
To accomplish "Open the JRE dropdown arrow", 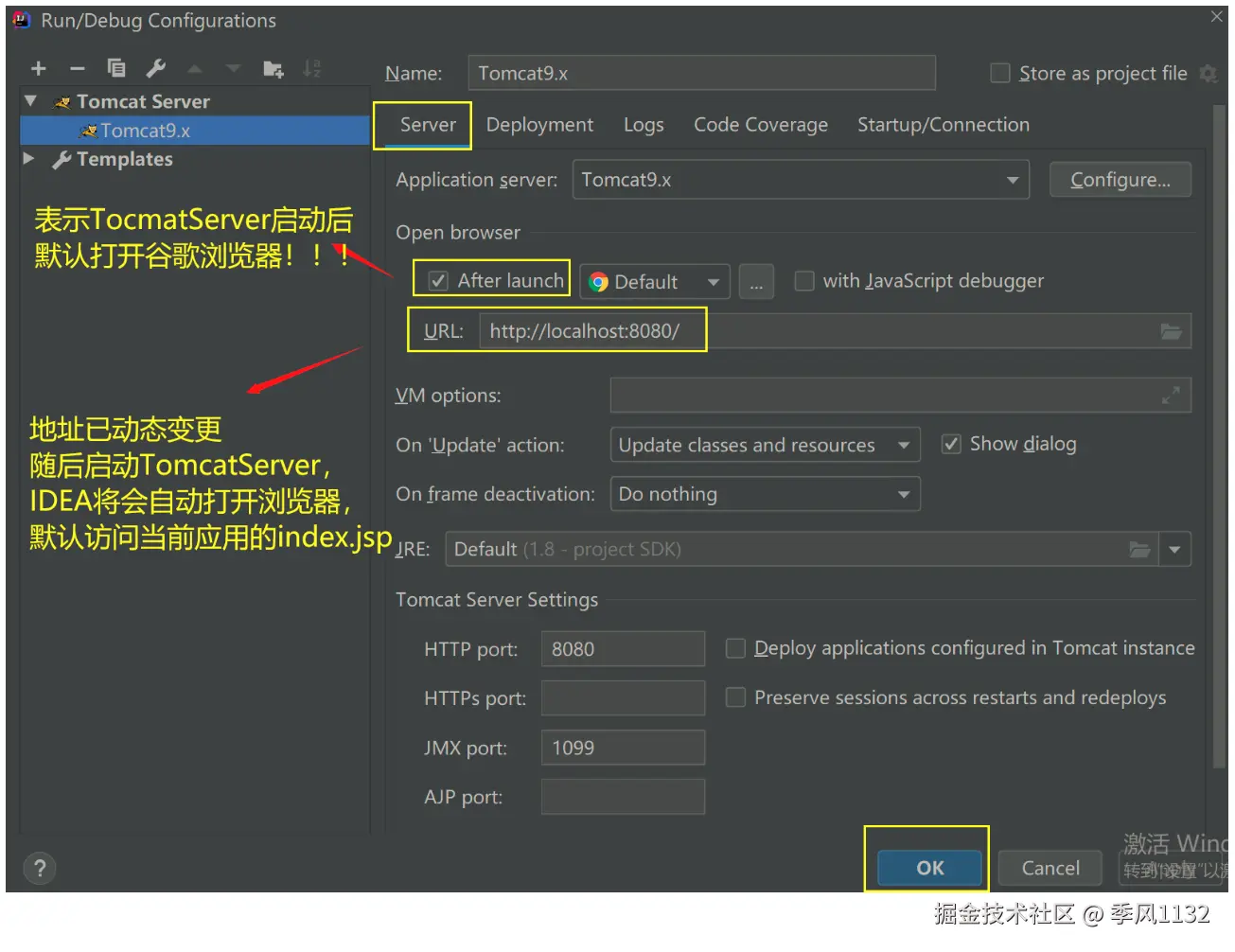I will 1174,550.
